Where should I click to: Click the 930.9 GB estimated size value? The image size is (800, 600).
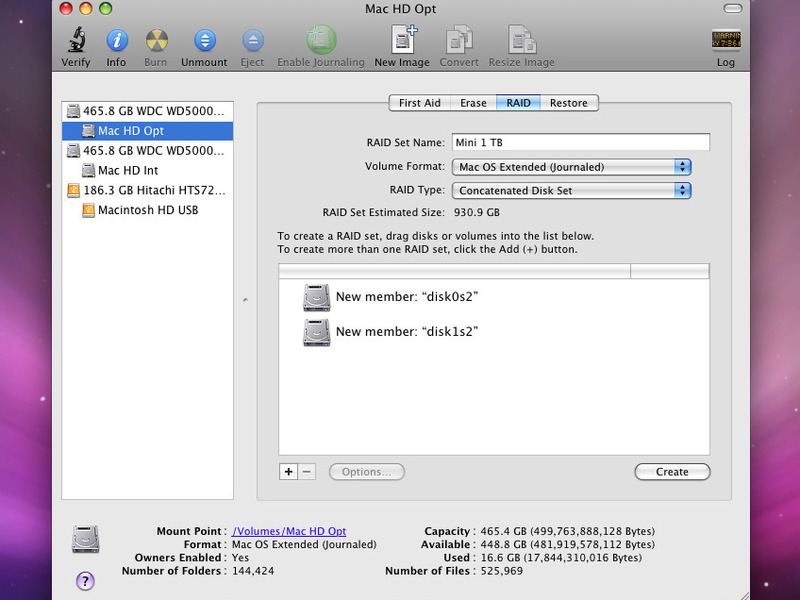(x=477, y=212)
